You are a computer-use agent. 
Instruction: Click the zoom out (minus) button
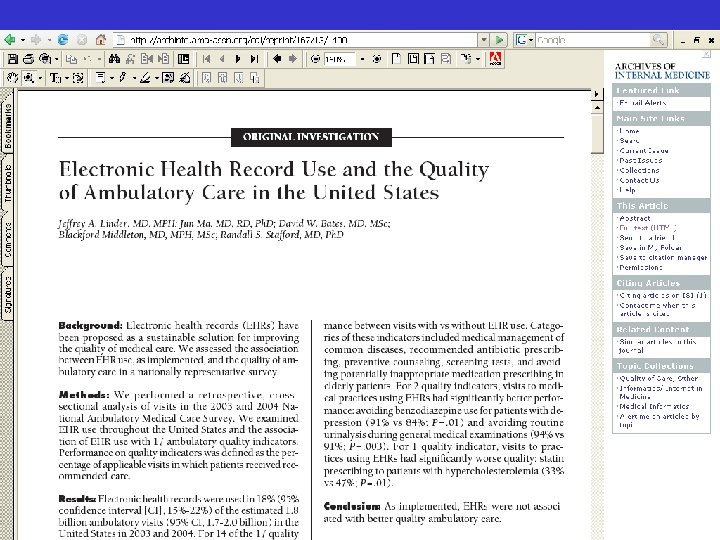(x=315, y=59)
